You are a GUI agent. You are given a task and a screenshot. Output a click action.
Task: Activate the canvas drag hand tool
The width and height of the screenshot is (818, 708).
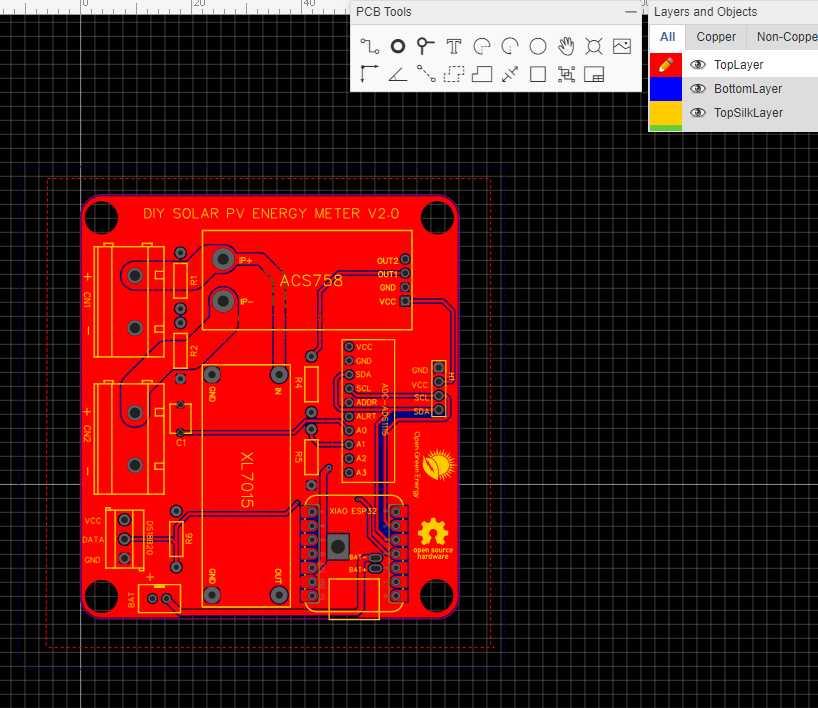[x=566, y=45]
